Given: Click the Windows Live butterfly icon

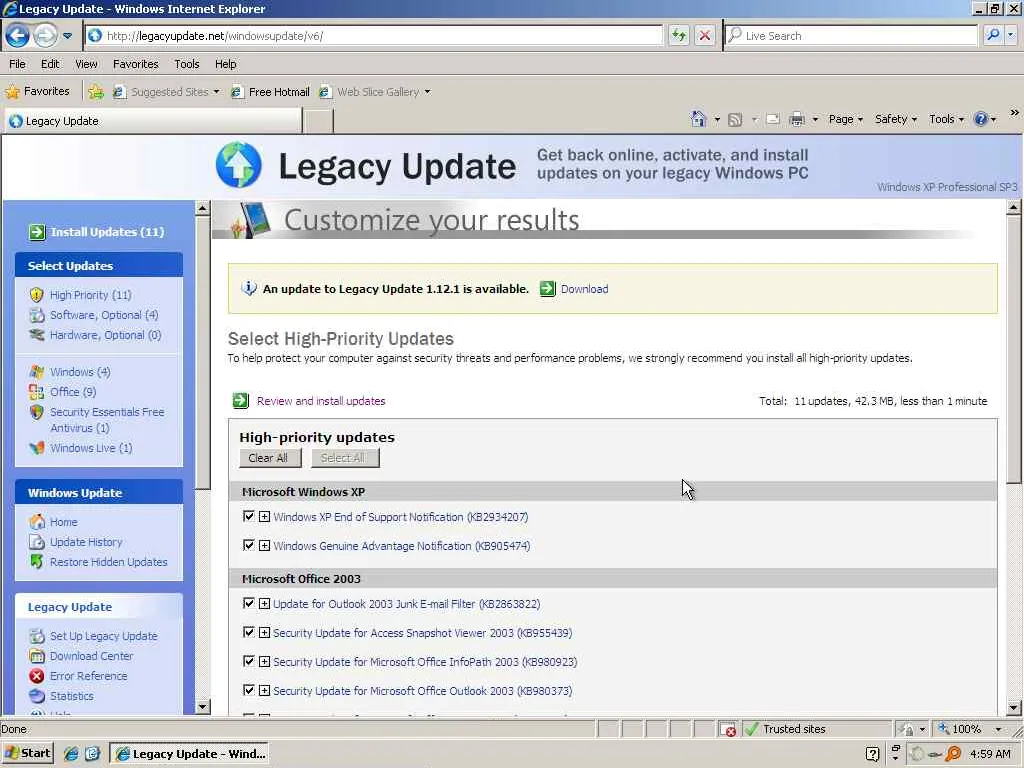Looking at the screenshot, I should pyautogui.click(x=37, y=448).
